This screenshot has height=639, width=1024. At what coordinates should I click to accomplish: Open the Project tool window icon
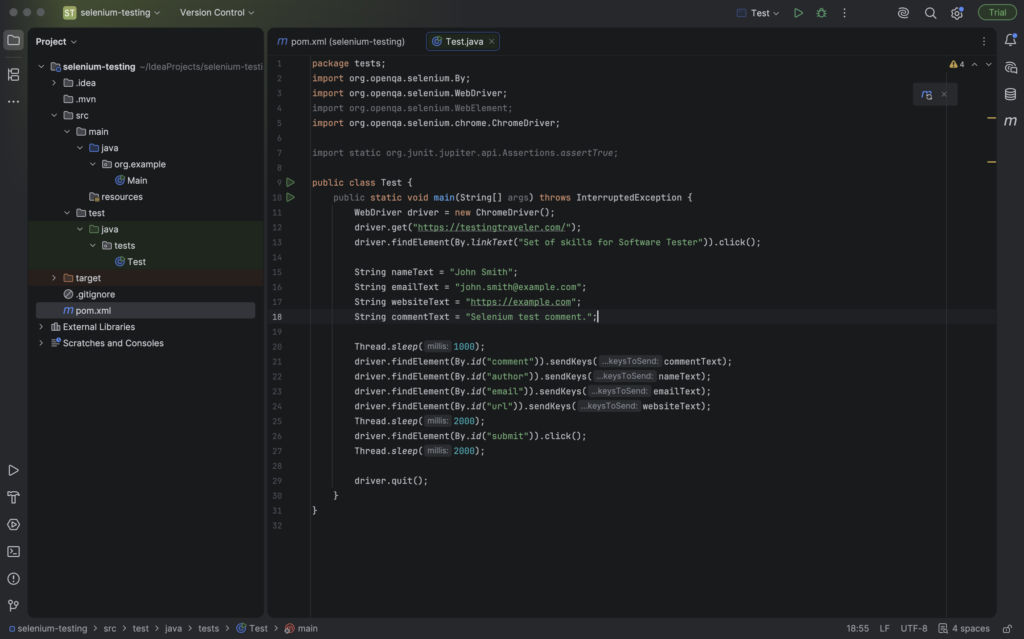[x=13, y=41]
